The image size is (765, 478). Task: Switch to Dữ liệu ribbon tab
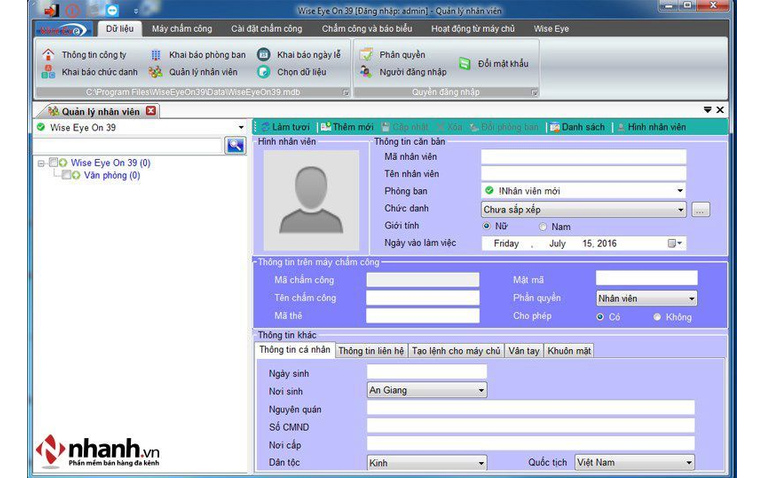(x=120, y=29)
